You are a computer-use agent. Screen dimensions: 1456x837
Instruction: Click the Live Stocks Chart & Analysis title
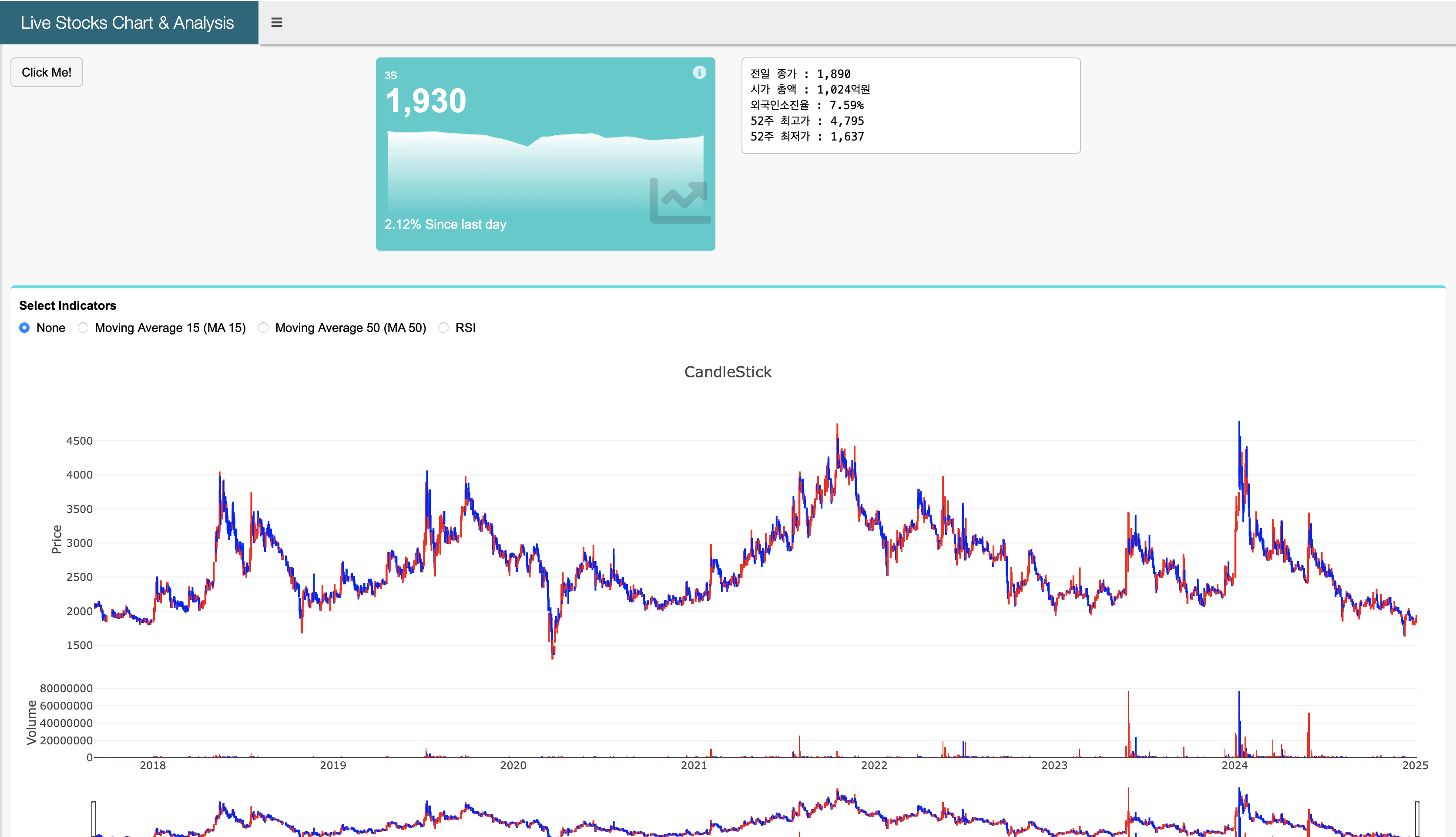(x=127, y=23)
